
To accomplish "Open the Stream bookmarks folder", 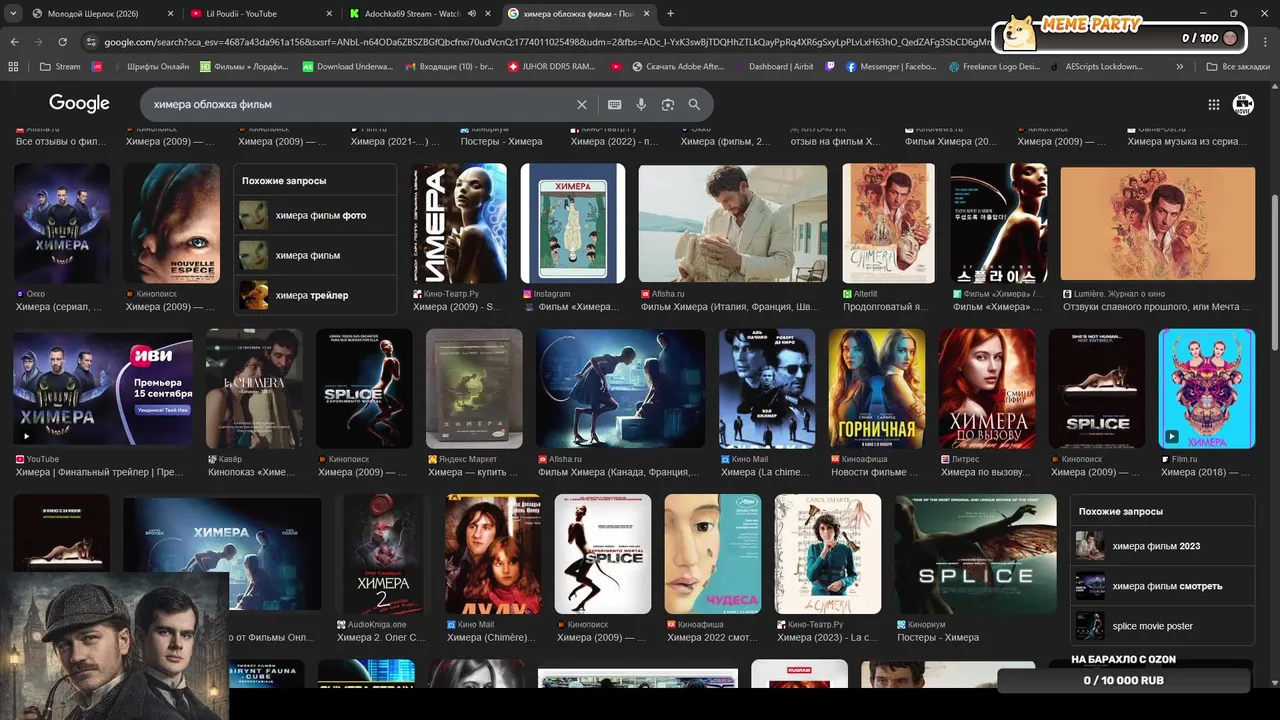I will [60, 67].
